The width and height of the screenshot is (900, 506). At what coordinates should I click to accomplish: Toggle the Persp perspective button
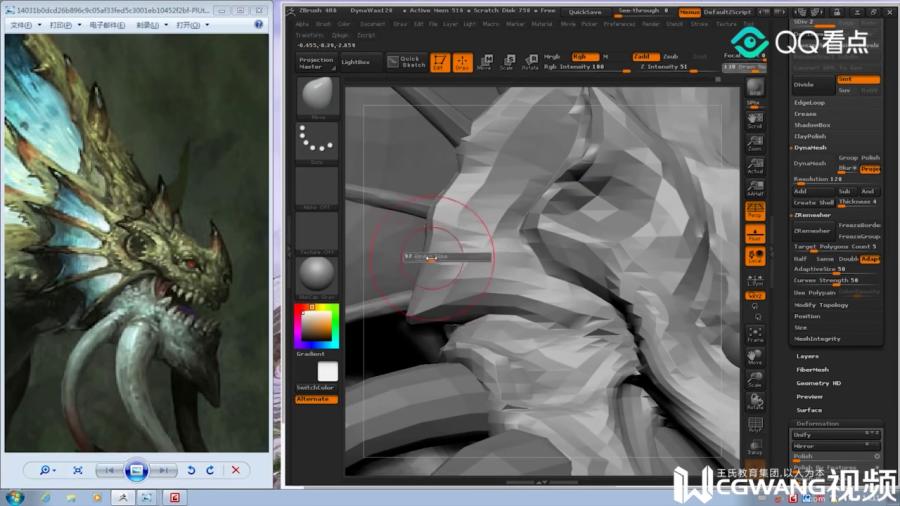click(x=755, y=211)
